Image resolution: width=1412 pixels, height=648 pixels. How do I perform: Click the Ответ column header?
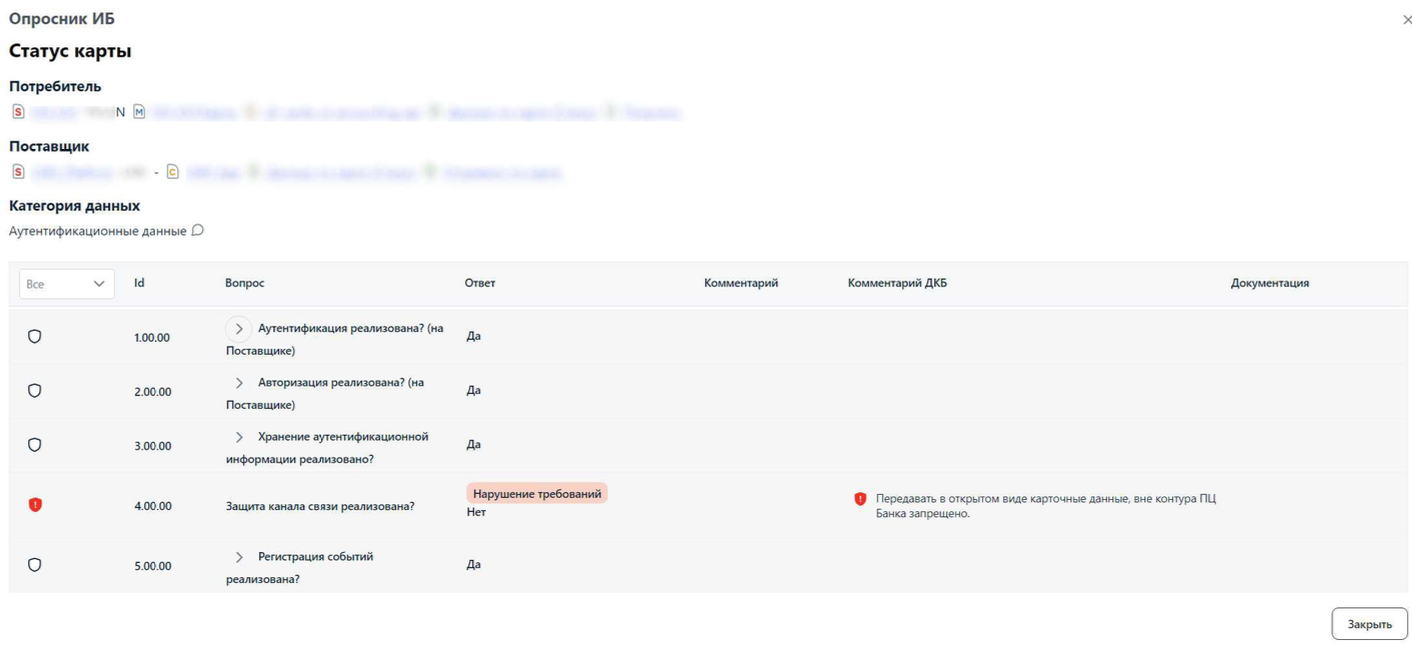point(480,283)
